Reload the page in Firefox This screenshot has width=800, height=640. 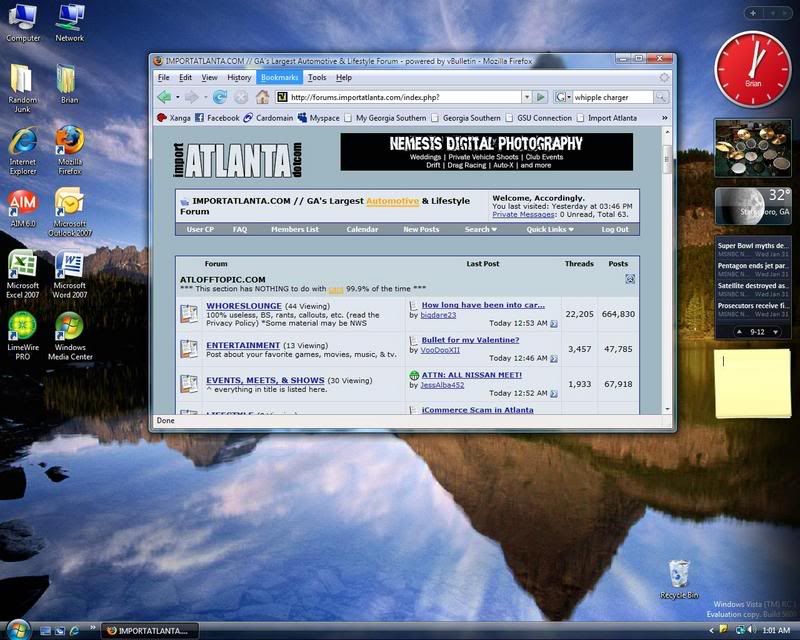click(x=220, y=97)
